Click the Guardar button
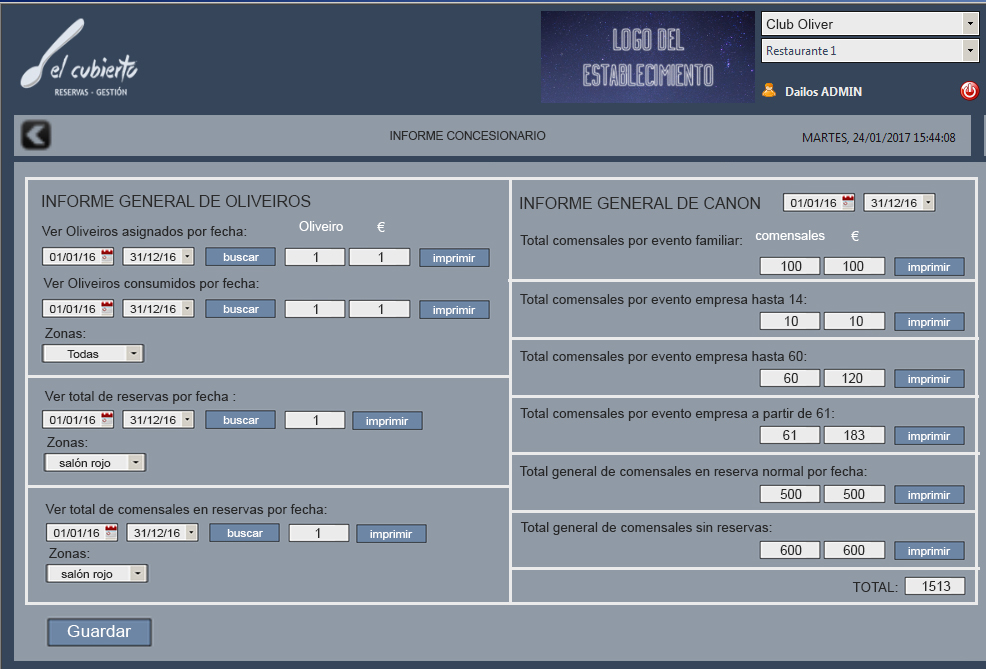The height and width of the screenshot is (669, 986). point(99,632)
